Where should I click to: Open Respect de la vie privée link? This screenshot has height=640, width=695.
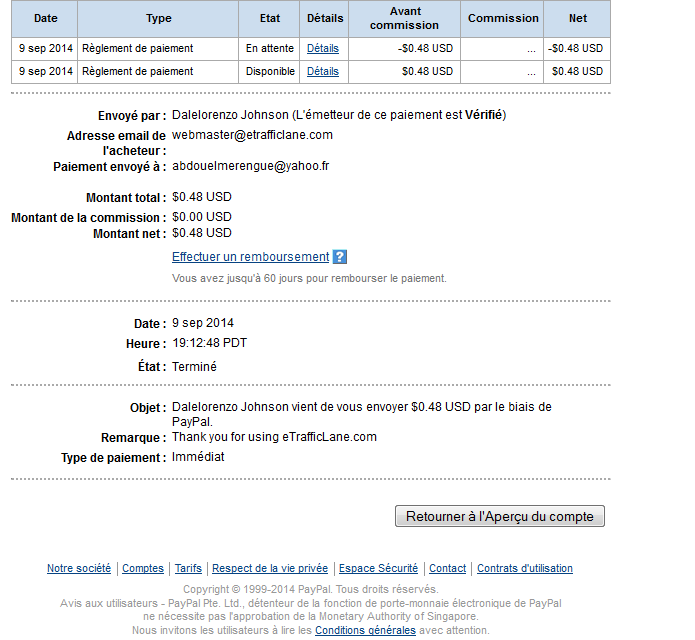(x=270, y=568)
